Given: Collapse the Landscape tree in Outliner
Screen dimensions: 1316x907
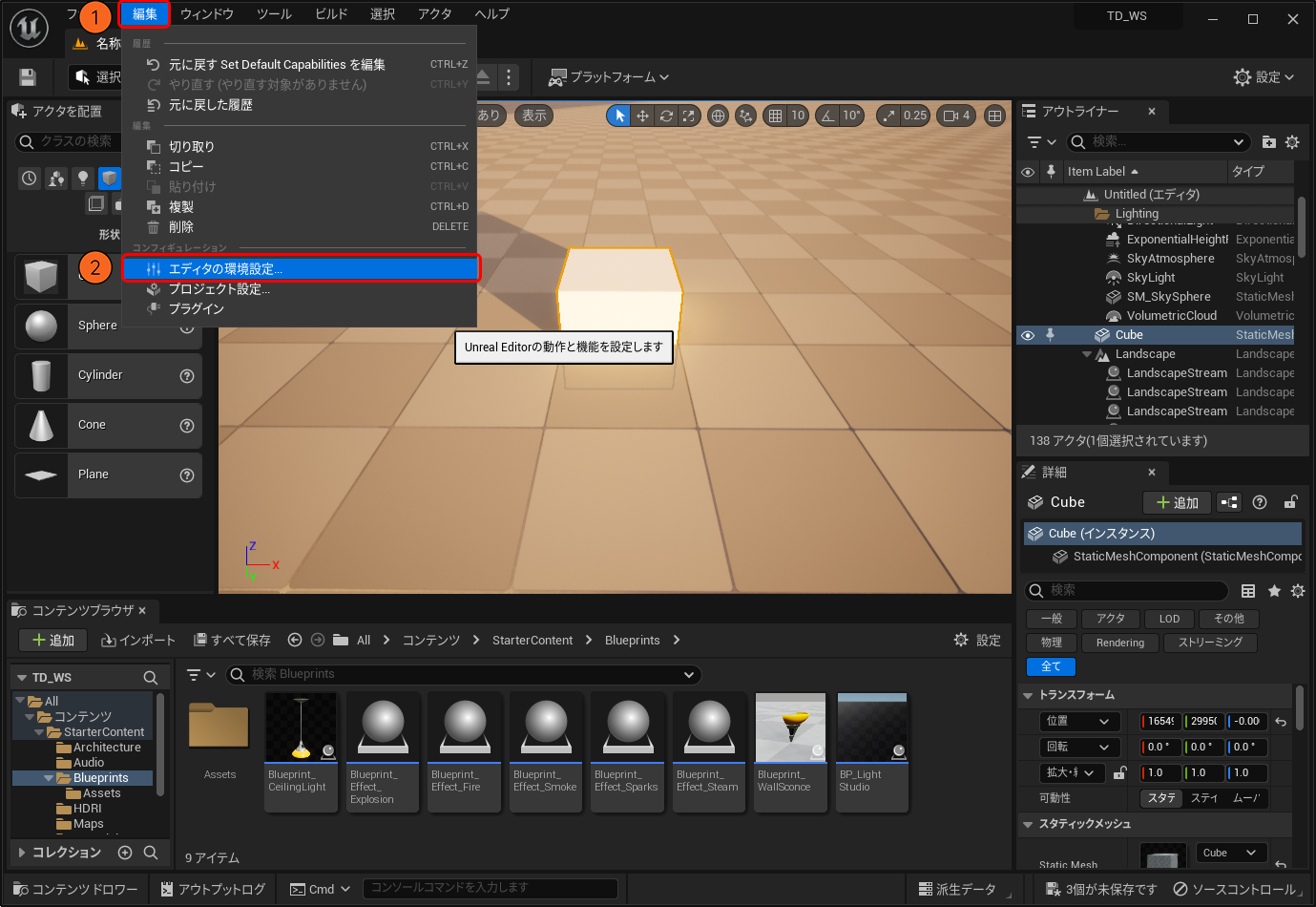Looking at the screenshot, I should pyautogui.click(x=1087, y=354).
